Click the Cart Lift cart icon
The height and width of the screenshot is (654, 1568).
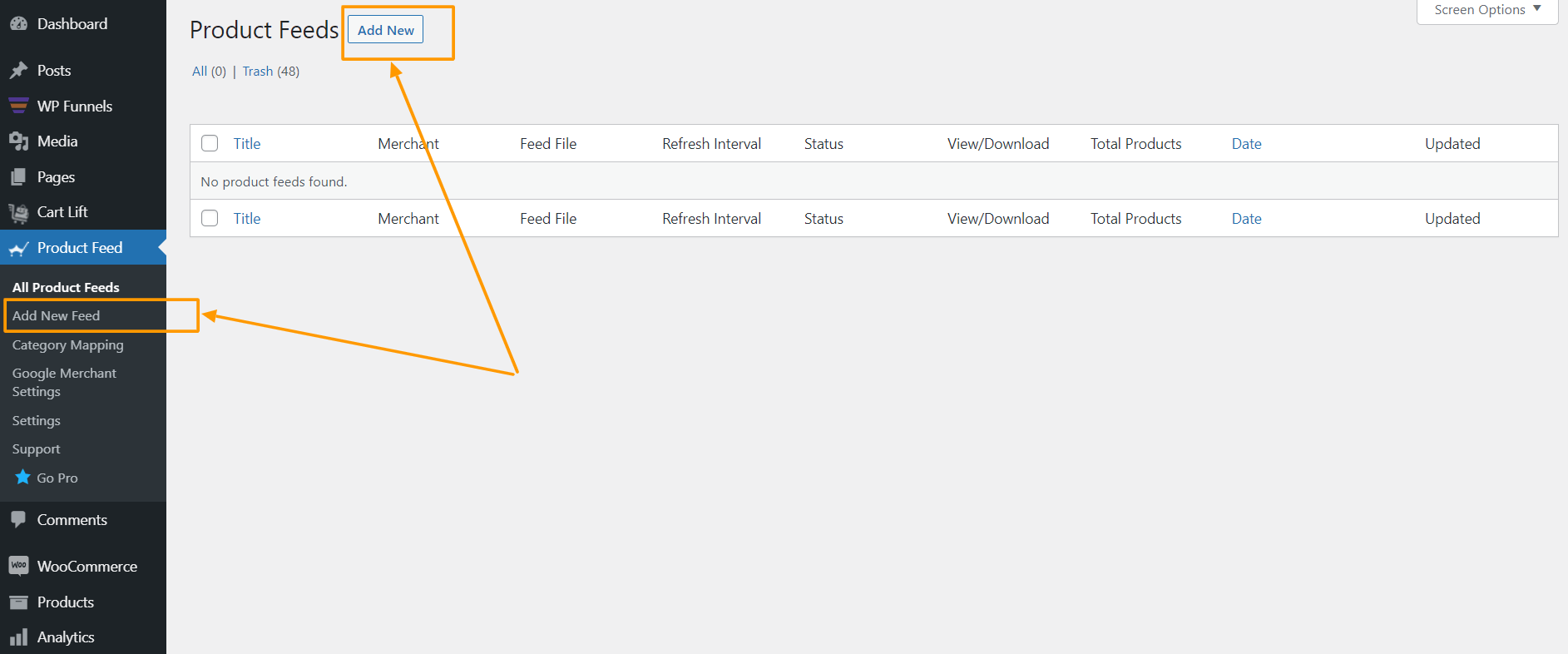[18, 212]
